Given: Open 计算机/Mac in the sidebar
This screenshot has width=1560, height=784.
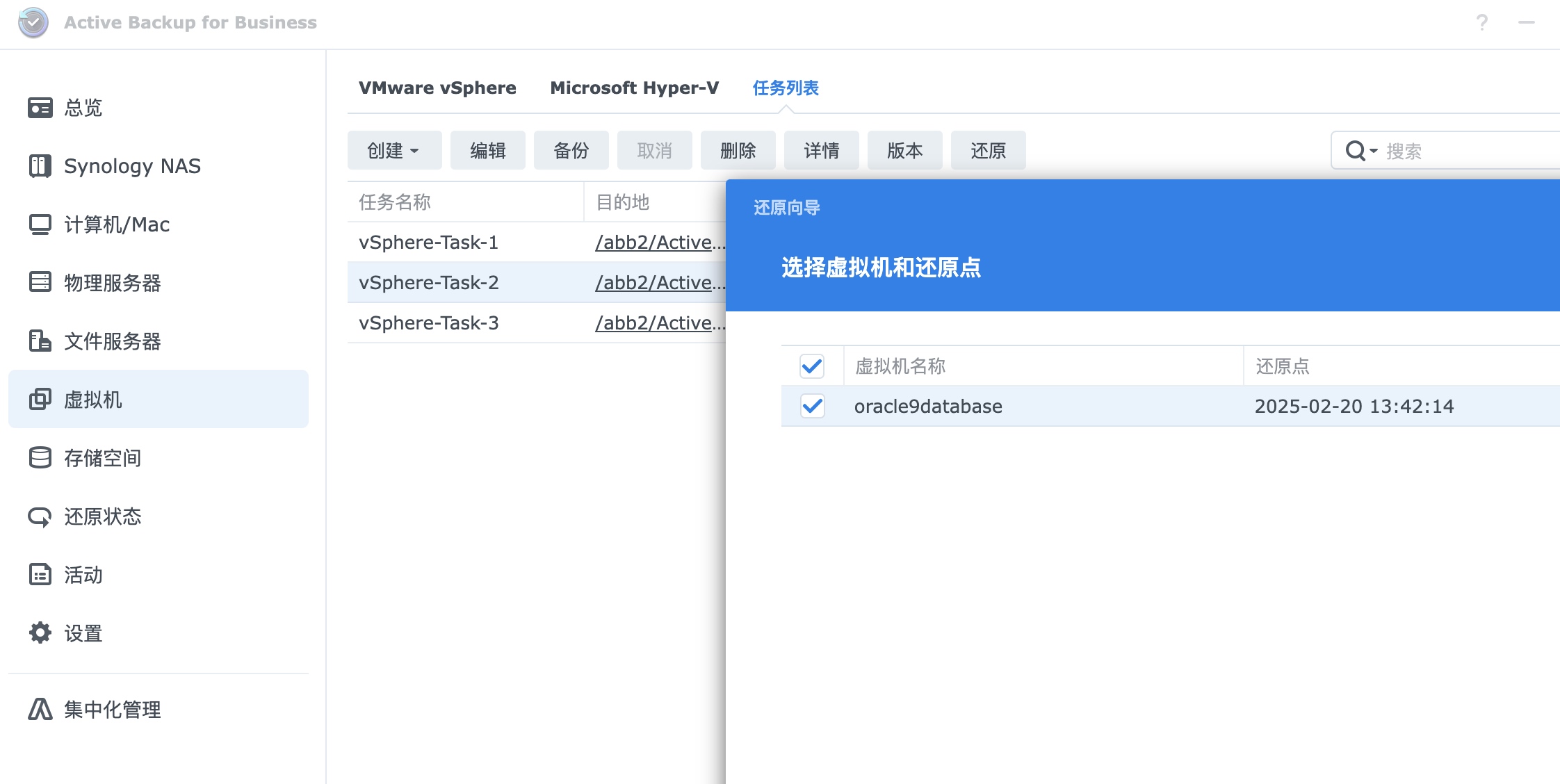Looking at the screenshot, I should 159,224.
